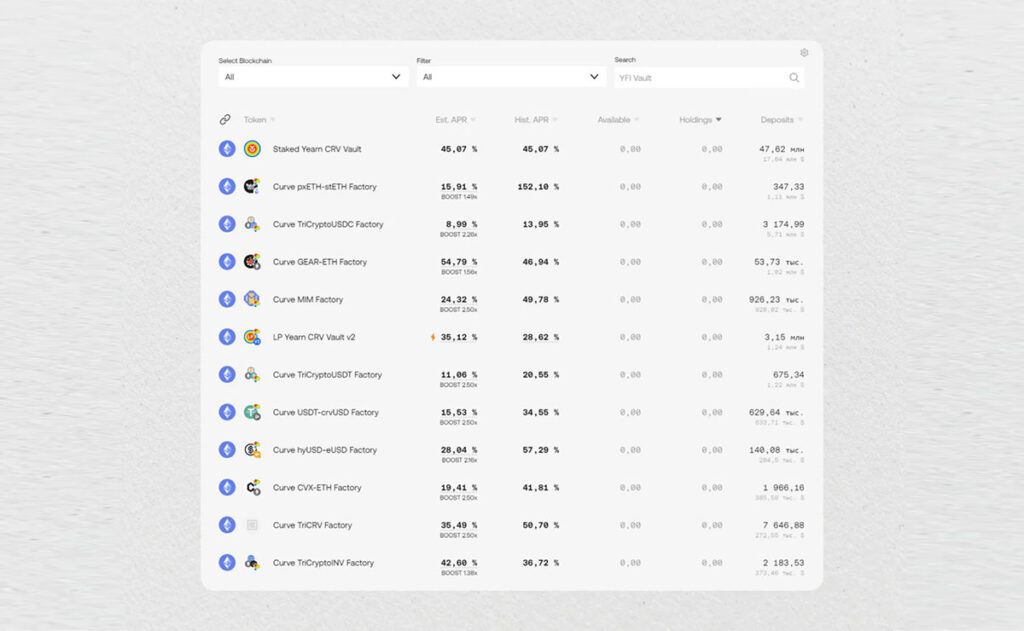Image resolution: width=1024 pixels, height=631 pixels.
Task: Click the 7 646,88 deposits value
Action: coord(783,525)
